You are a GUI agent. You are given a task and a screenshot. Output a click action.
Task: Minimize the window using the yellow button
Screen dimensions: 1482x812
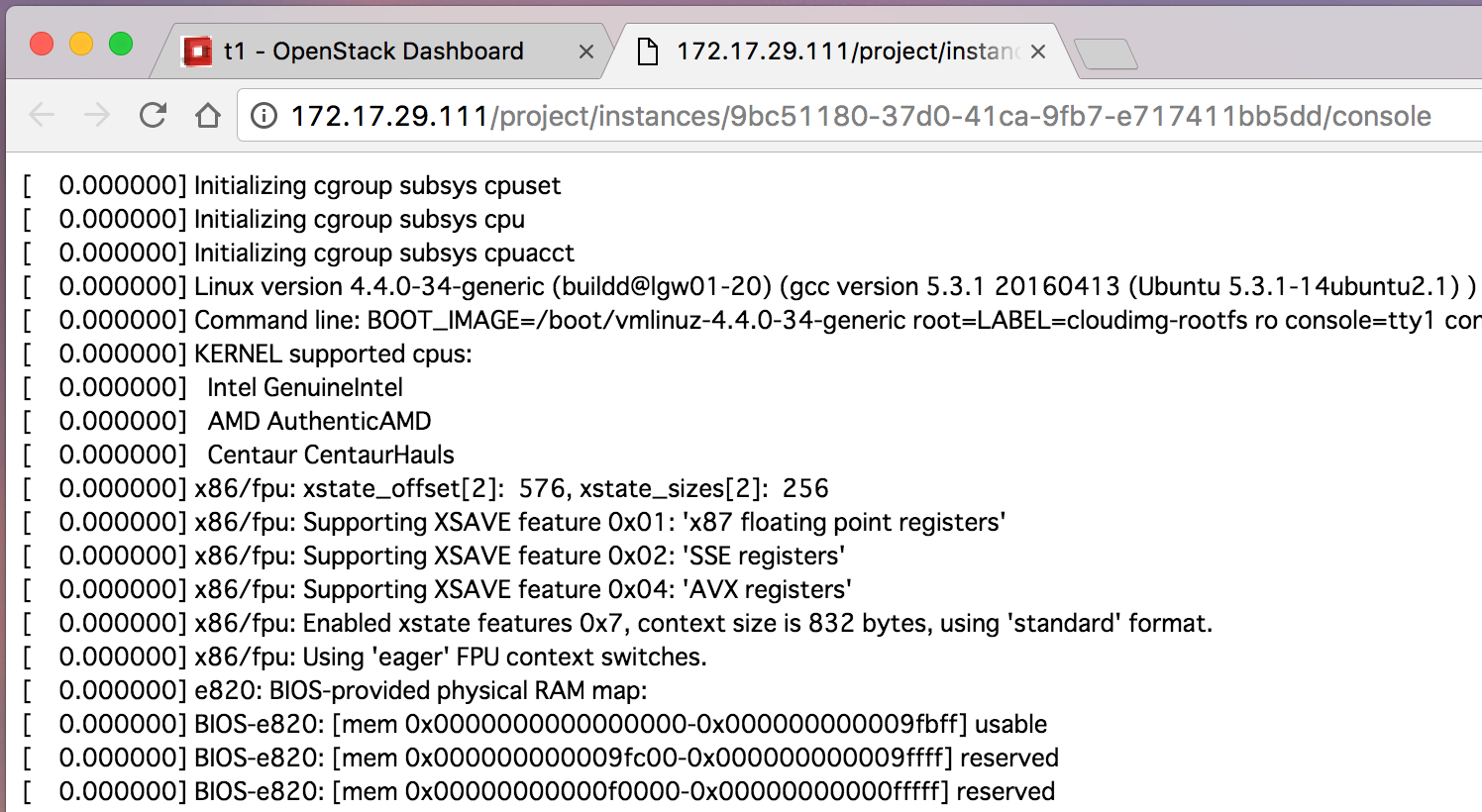point(81,44)
